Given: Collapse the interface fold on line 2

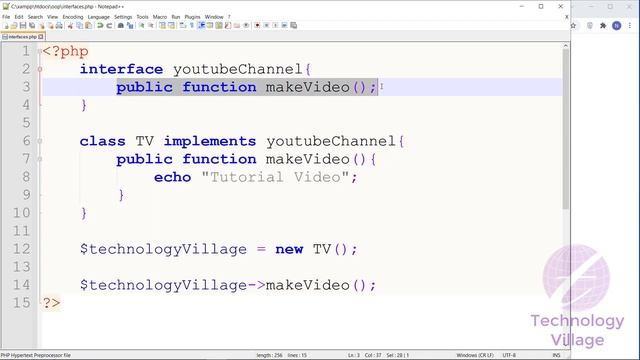Looking at the screenshot, I should (x=40, y=69).
